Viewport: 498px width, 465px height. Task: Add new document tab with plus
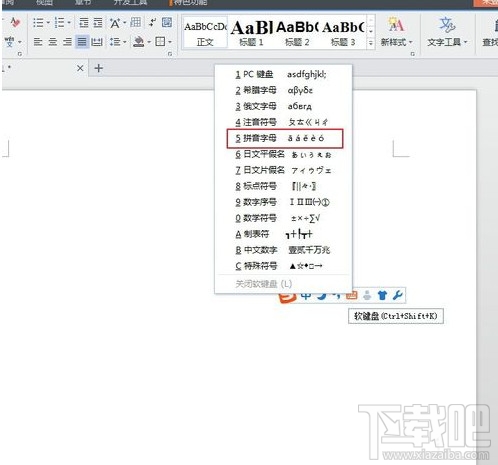98,68
